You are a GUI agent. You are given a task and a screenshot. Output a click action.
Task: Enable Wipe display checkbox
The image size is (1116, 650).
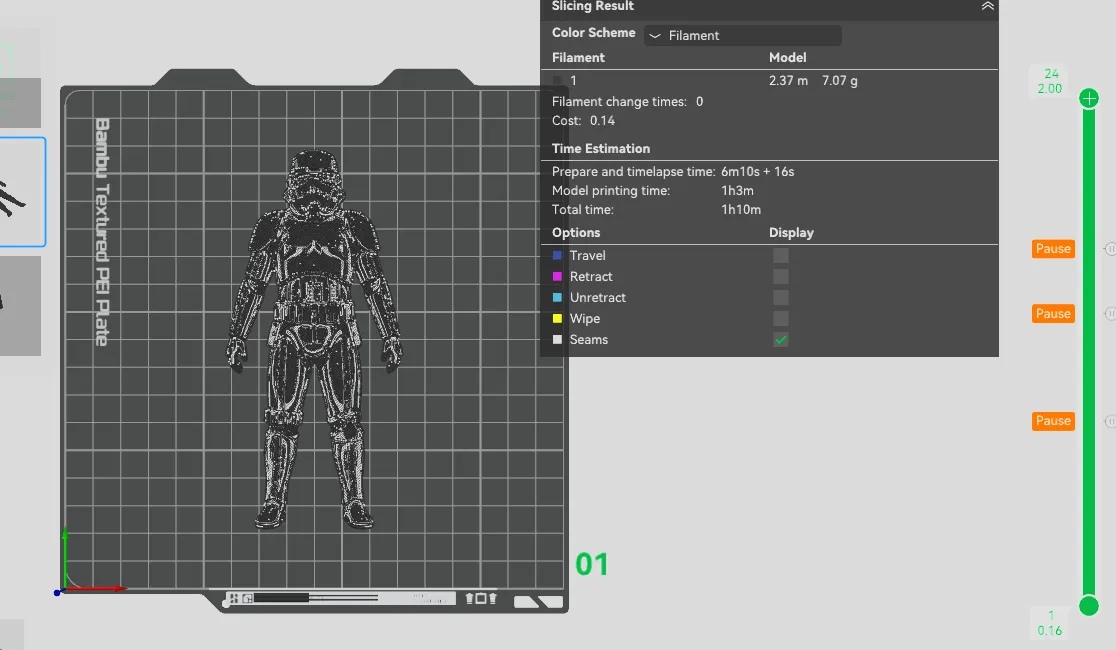(x=781, y=318)
